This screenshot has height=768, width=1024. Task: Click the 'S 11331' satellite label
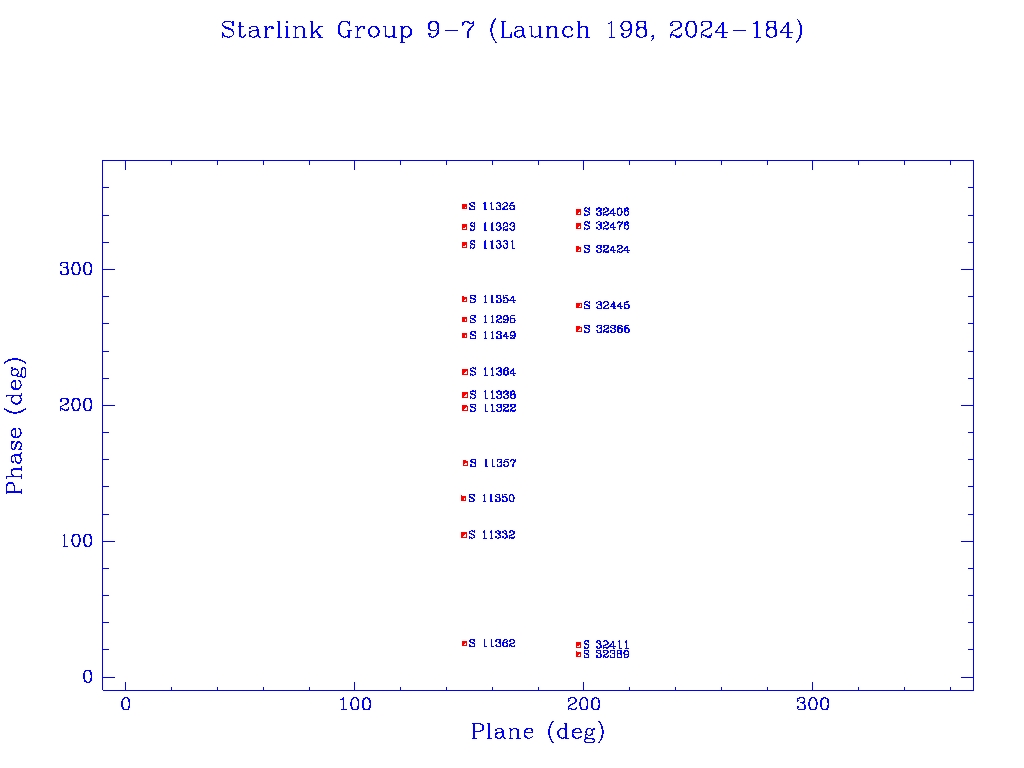(x=492, y=245)
